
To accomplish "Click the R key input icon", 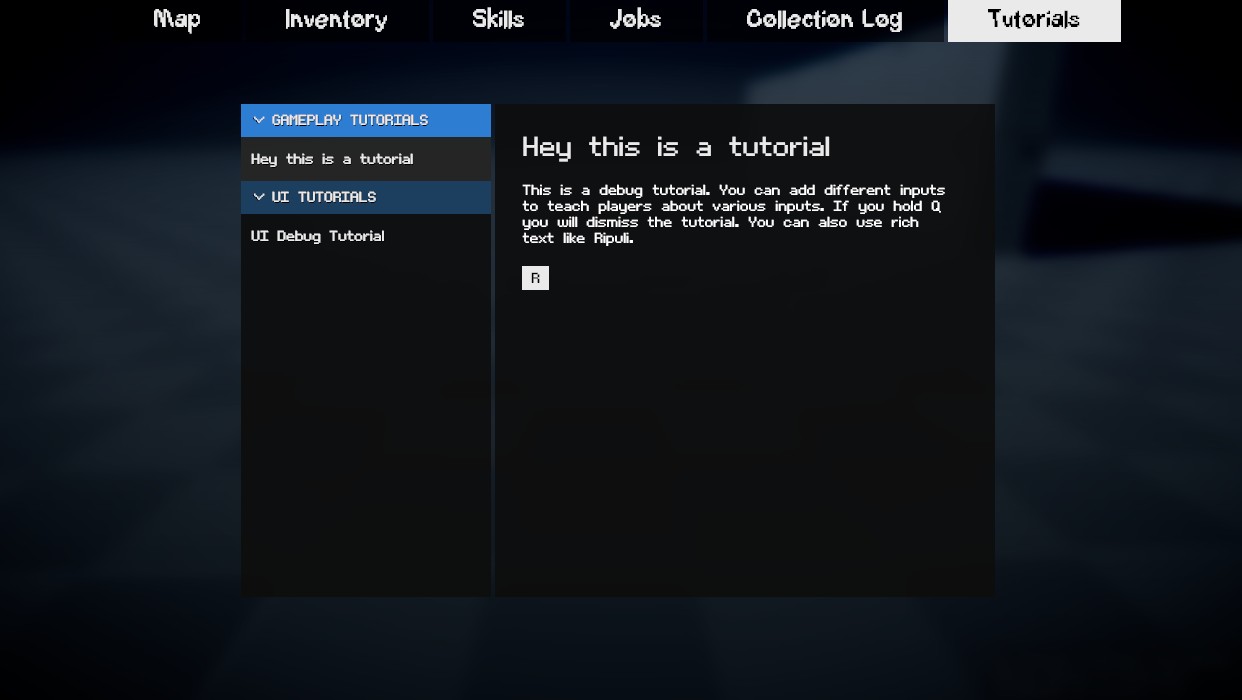I will pyautogui.click(x=535, y=278).
